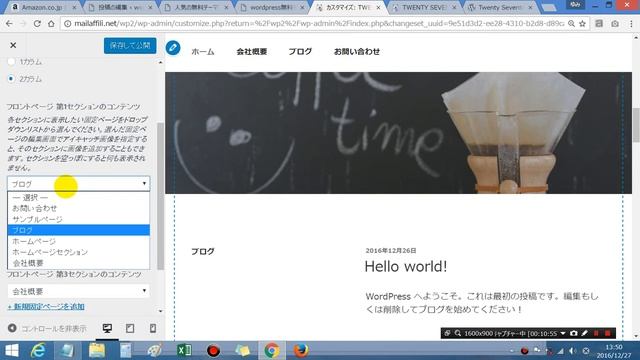
Task: Switch to the 投稿の編集 browser tab
Action: click(120, 7)
